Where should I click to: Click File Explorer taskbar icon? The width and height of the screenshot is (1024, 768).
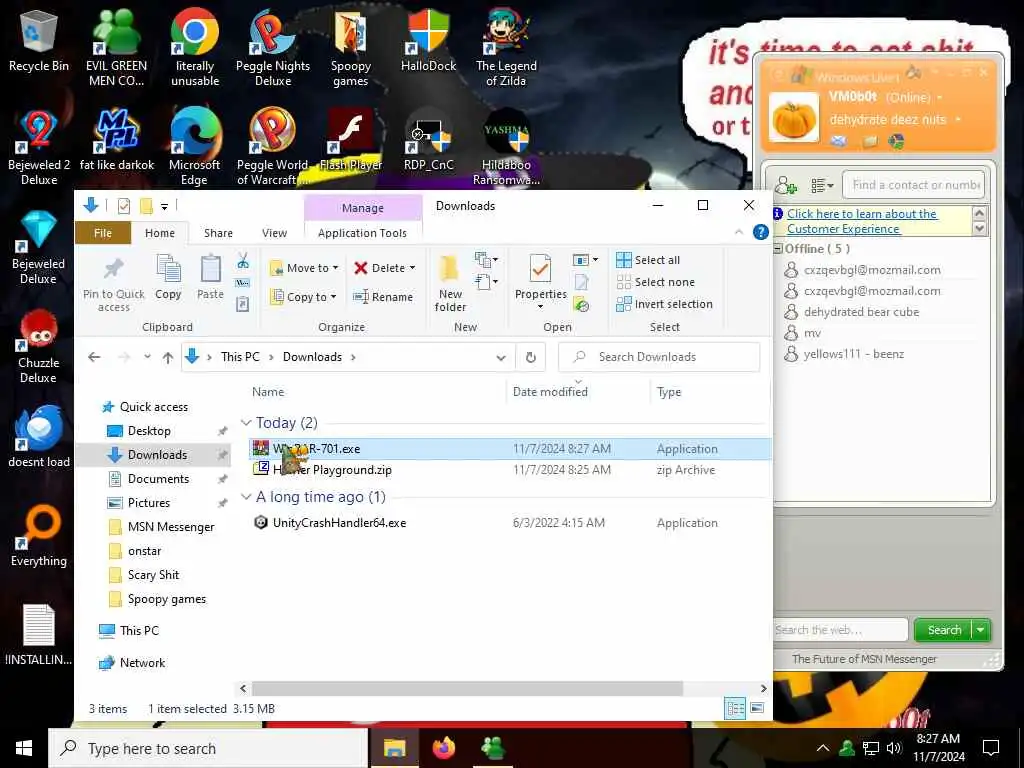coord(394,748)
